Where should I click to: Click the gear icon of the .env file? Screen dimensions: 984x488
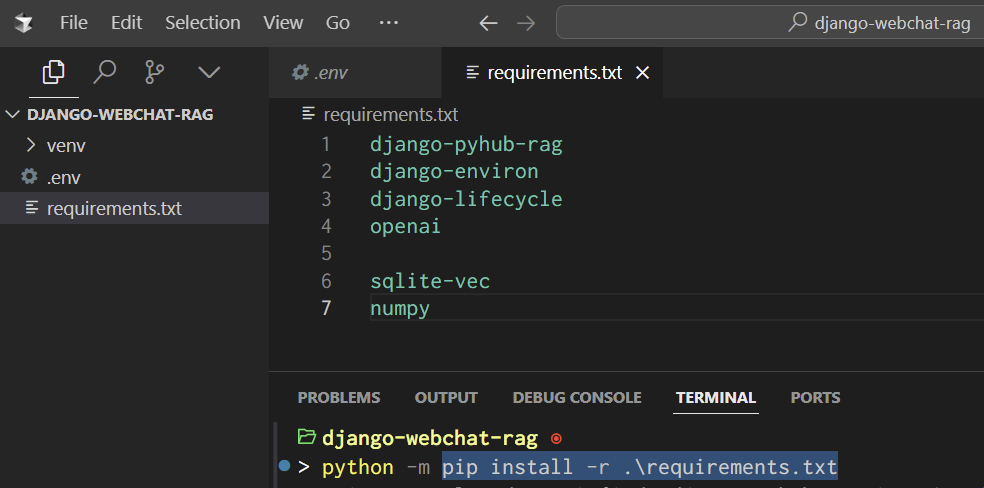[29, 176]
